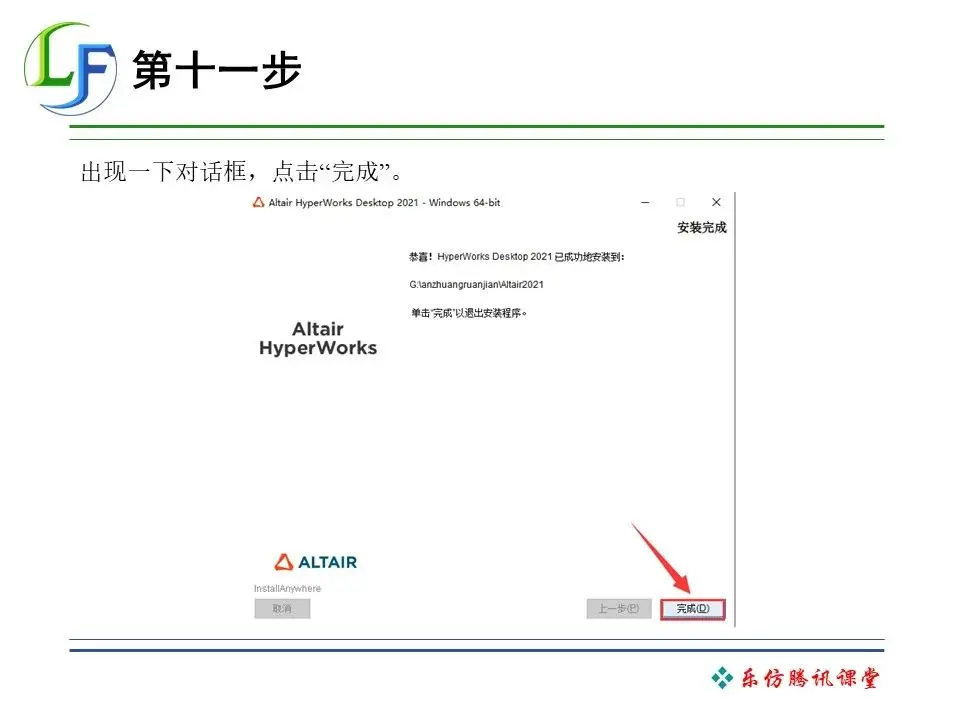Click the Altair triangle icon in title bar

pyautogui.click(x=259, y=202)
